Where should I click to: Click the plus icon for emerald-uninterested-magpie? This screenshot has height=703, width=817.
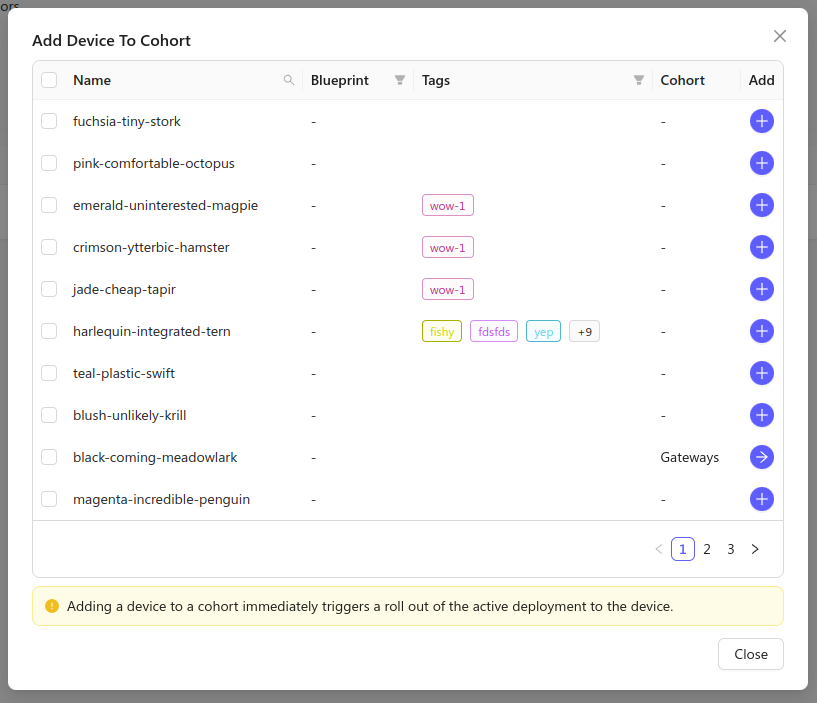(x=762, y=205)
